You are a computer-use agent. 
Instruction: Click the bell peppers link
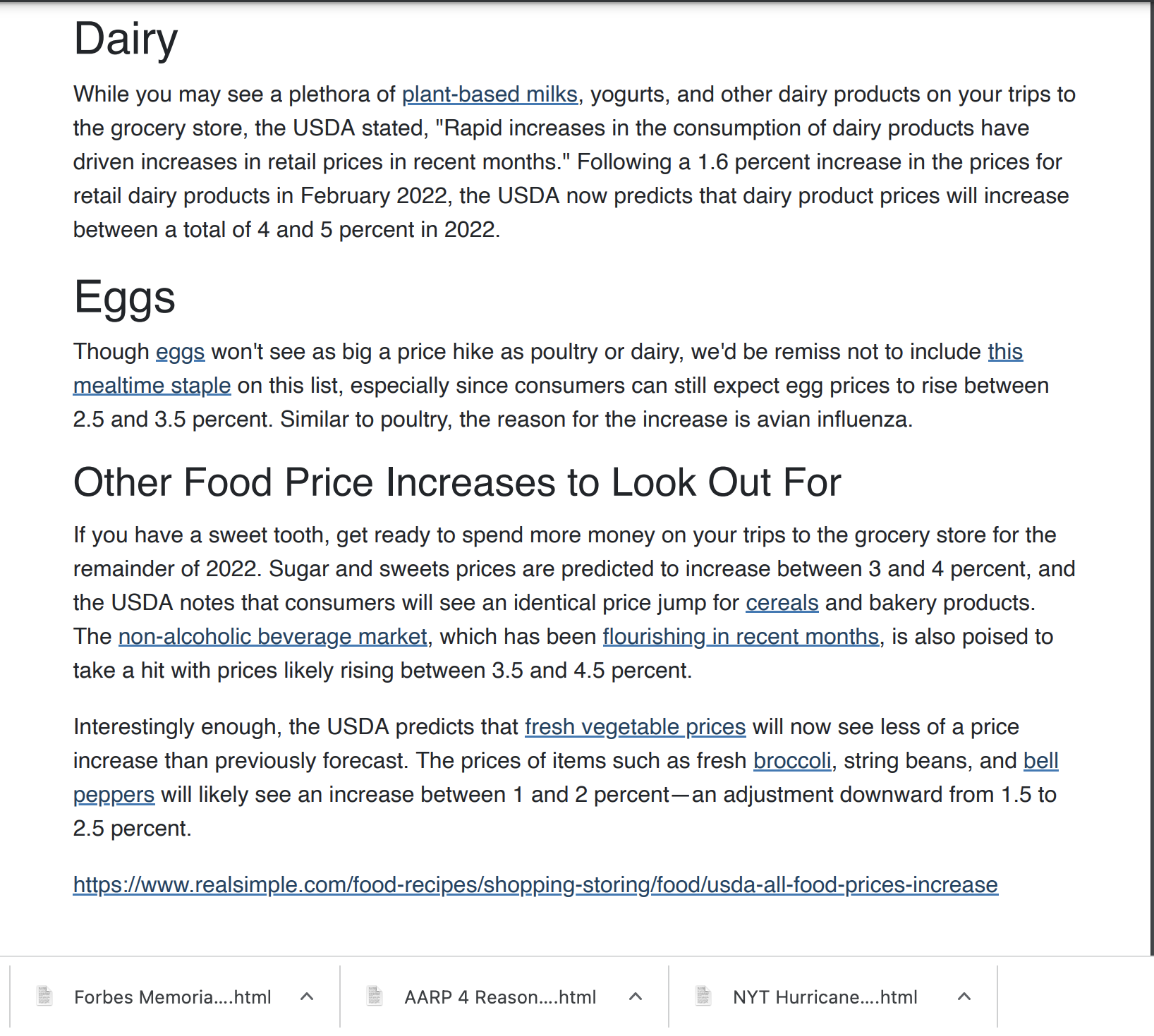(x=114, y=794)
